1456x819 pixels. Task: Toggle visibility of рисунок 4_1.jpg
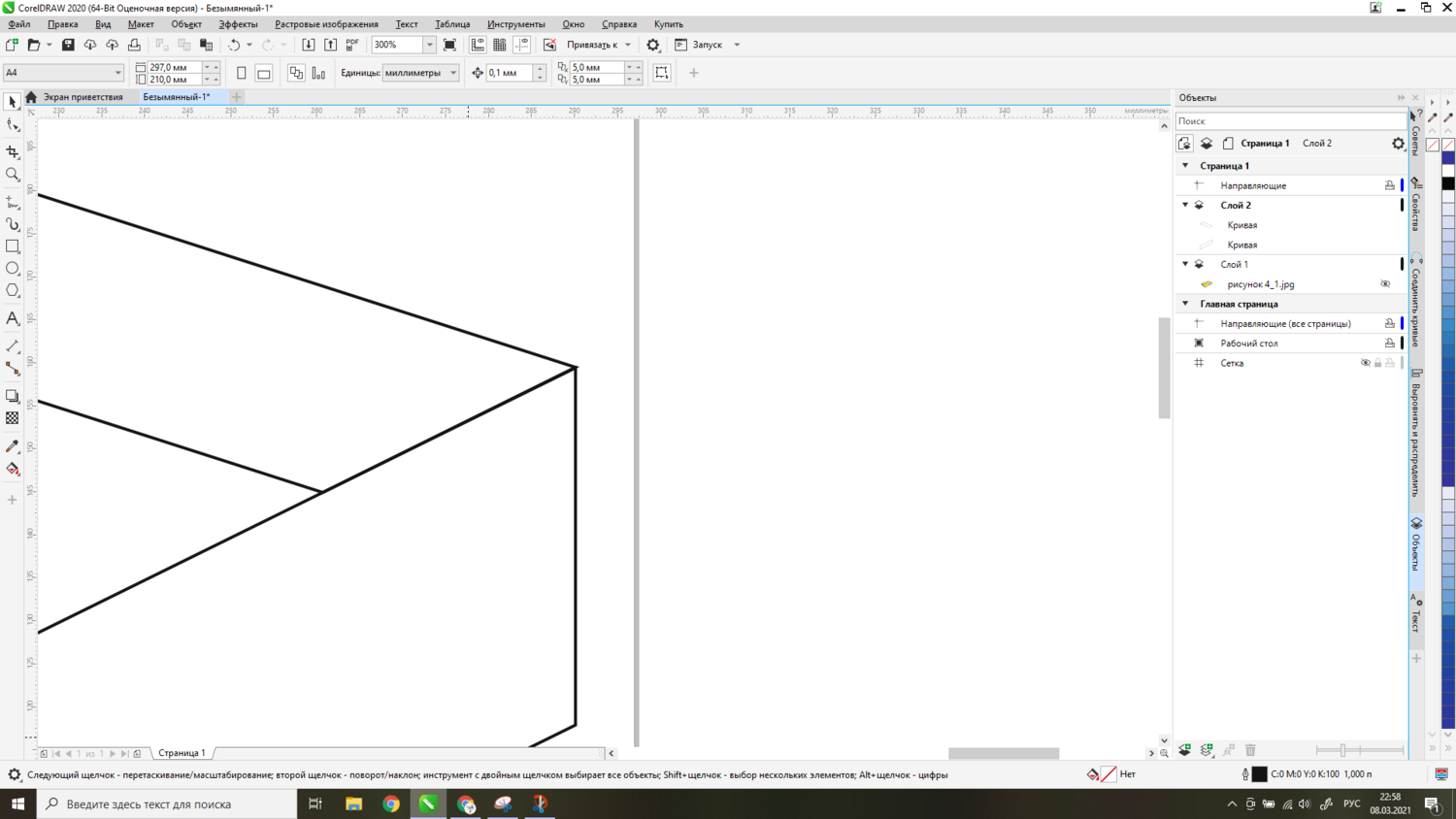1385,284
